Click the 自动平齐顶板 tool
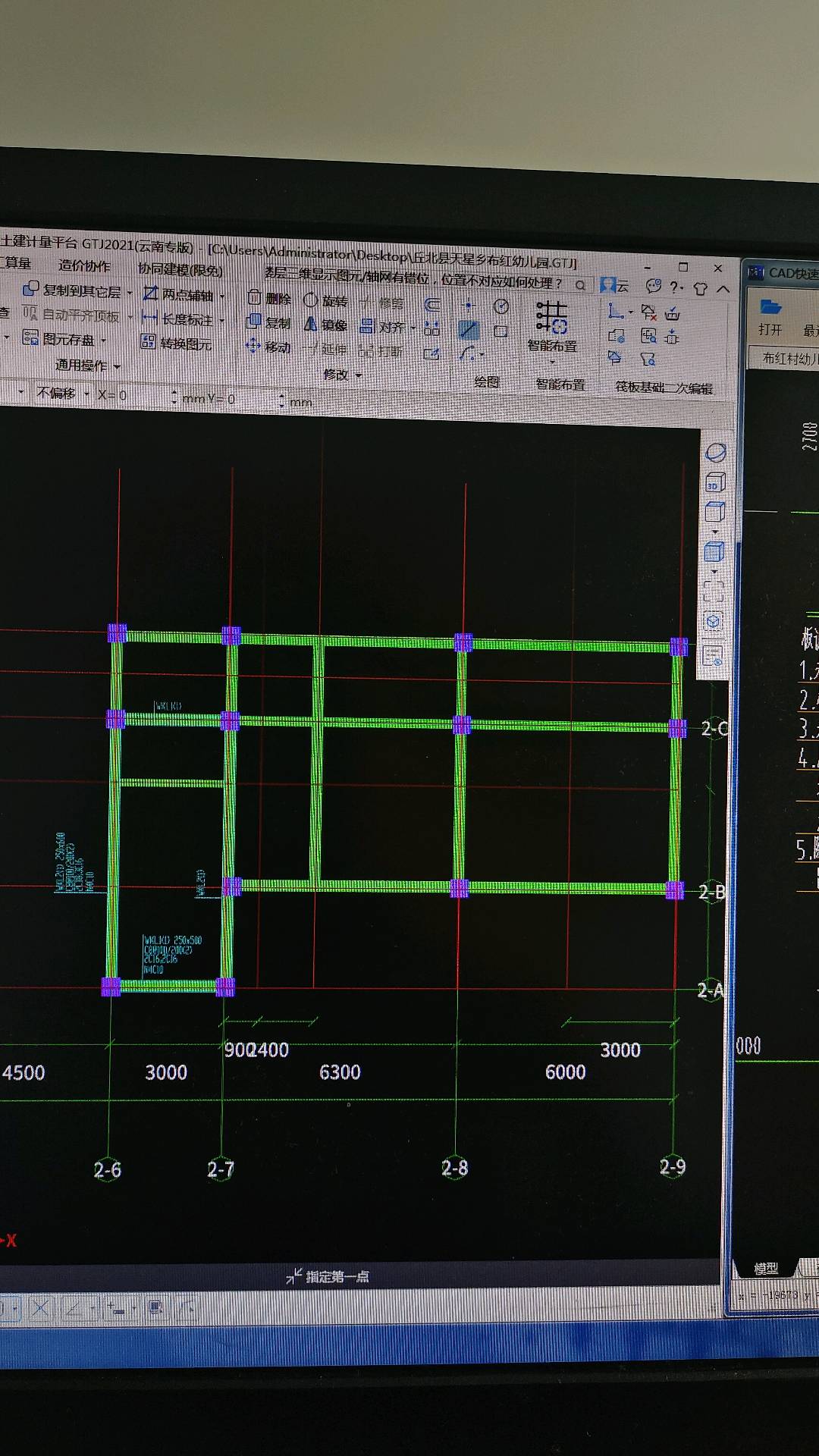Viewport: 819px width, 1456px height. pyautogui.click(x=71, y=314)
